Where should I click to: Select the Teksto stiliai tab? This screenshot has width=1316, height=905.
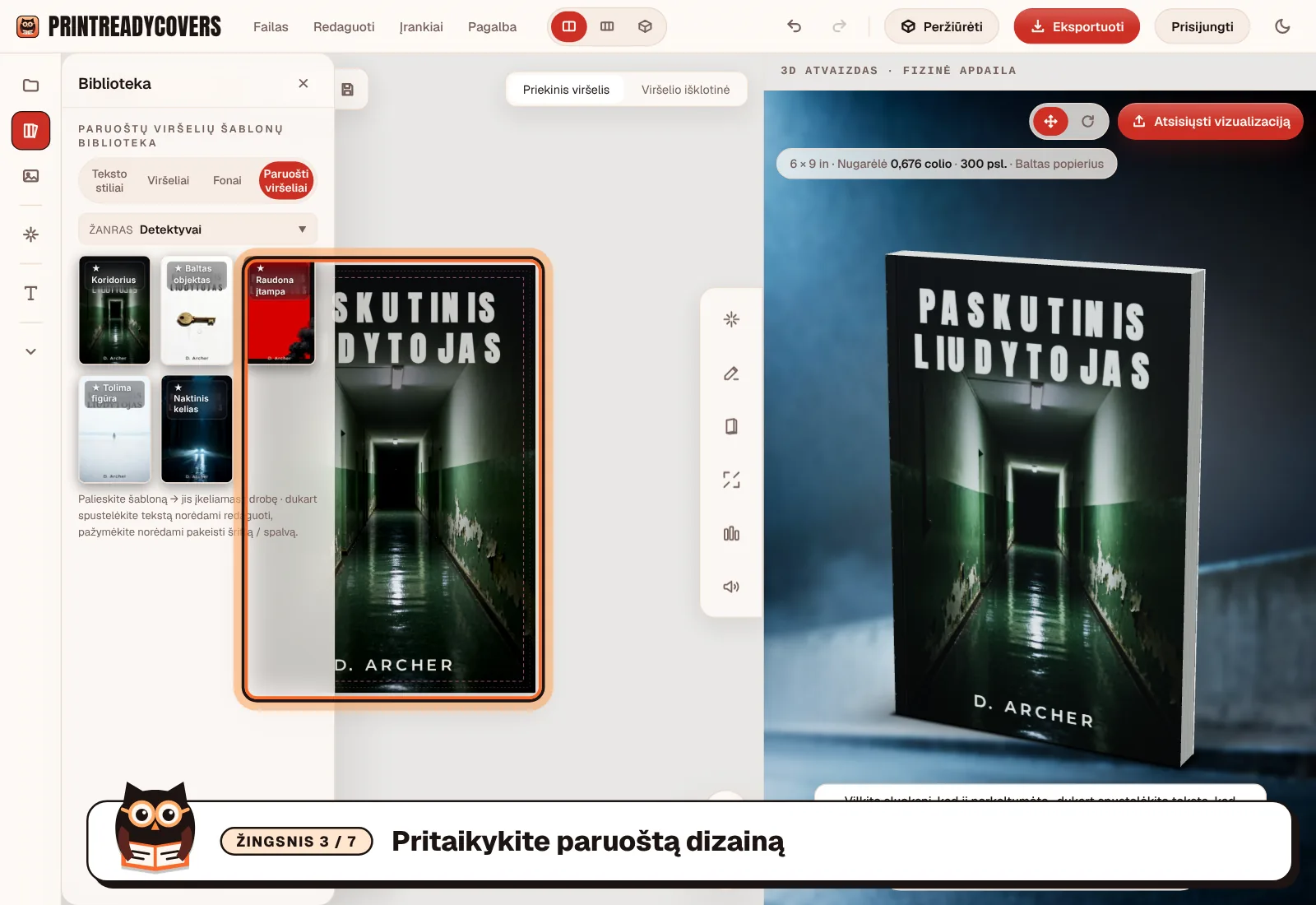(x=109, y=181)
